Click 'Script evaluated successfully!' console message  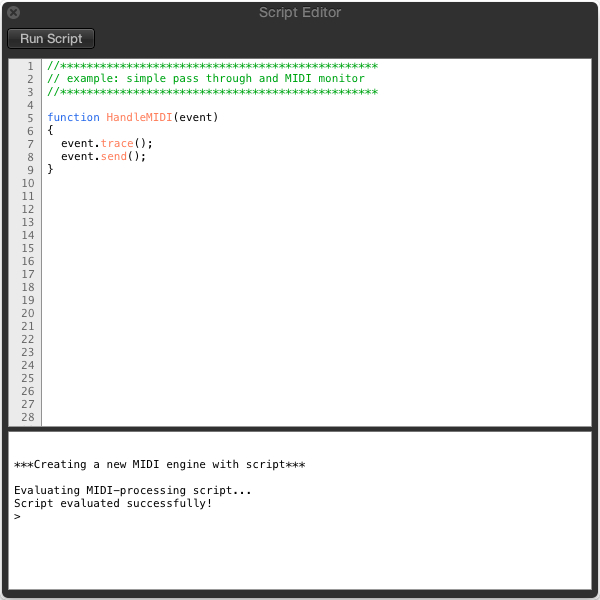click(113, 503)
